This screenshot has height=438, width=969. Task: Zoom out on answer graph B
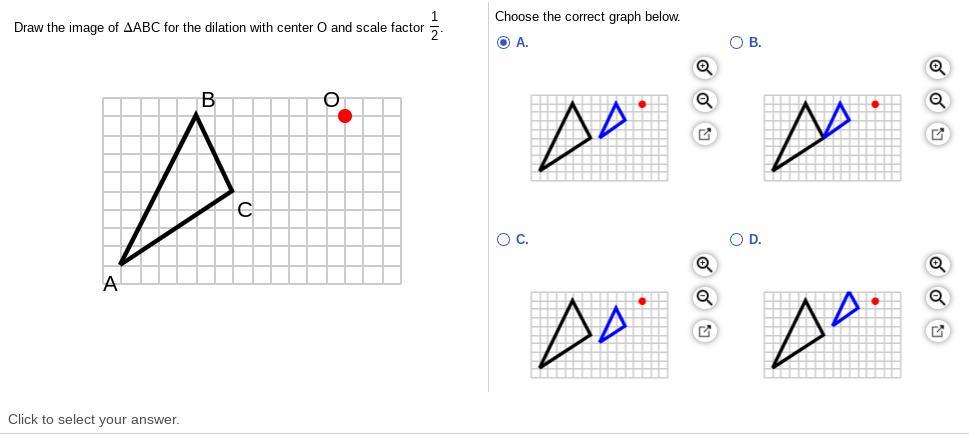click(x=937, y=101)
